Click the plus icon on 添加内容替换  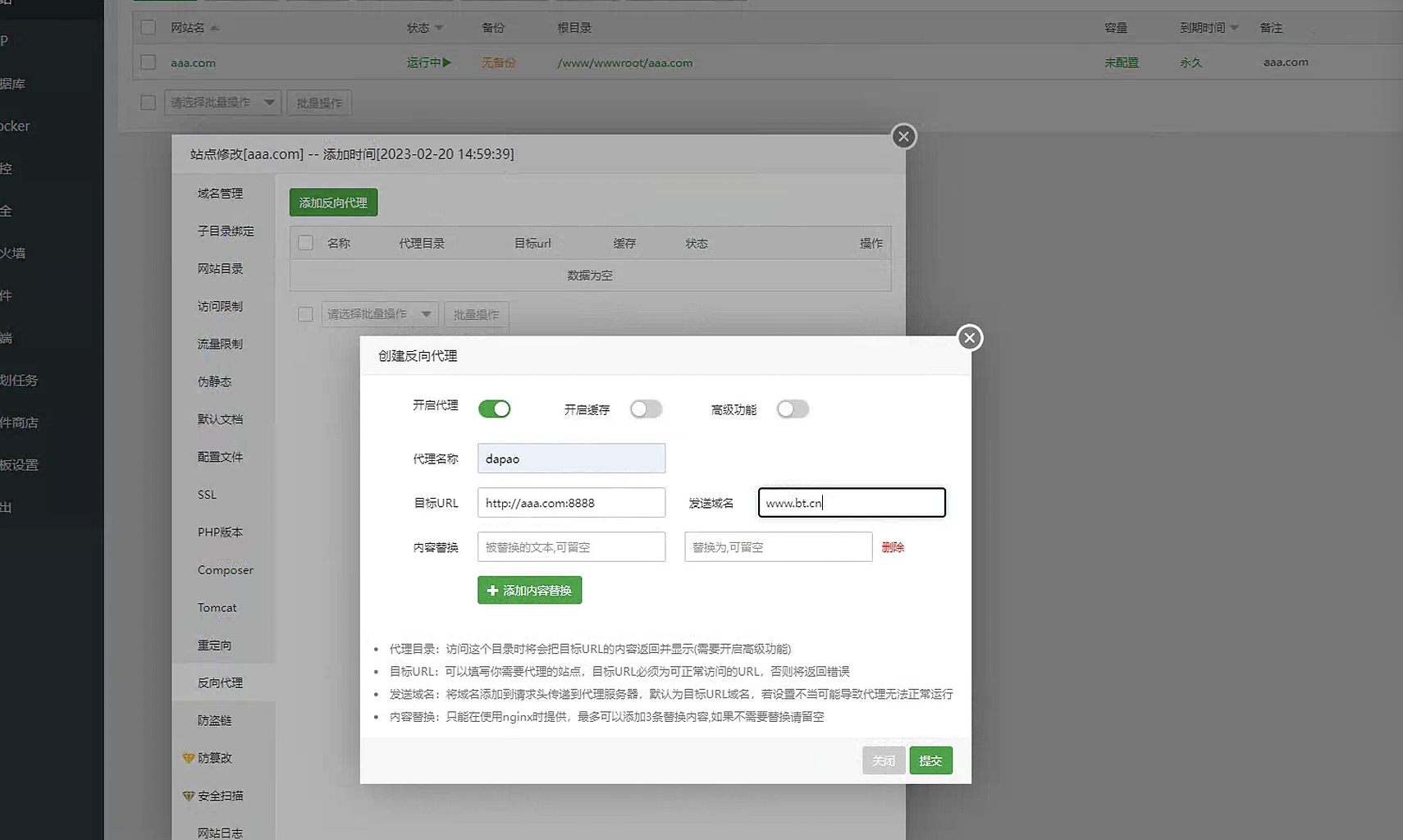coord(492,591)
